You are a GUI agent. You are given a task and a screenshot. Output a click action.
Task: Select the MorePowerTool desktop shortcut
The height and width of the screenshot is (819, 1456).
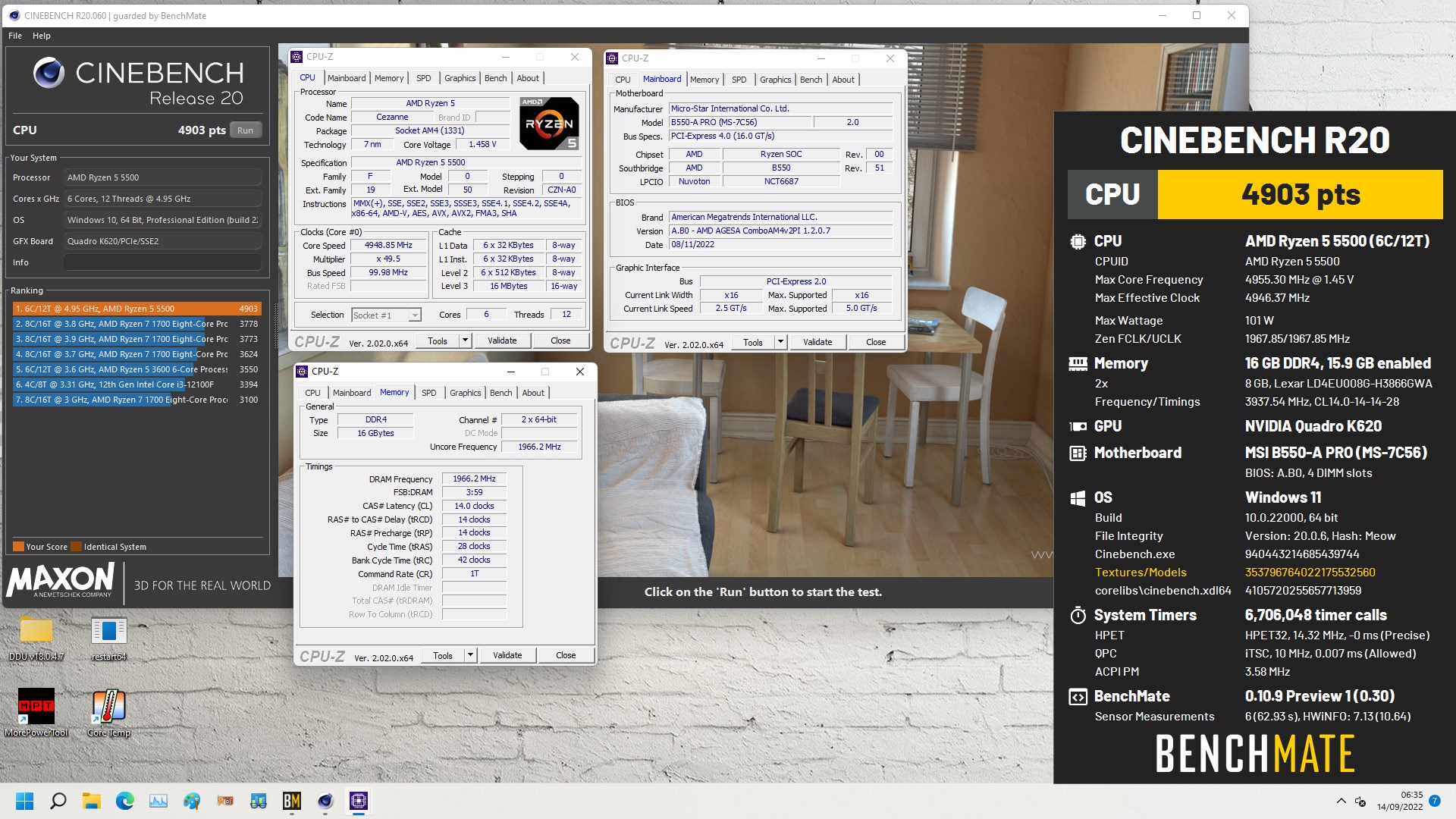click(x=36, y=712)
